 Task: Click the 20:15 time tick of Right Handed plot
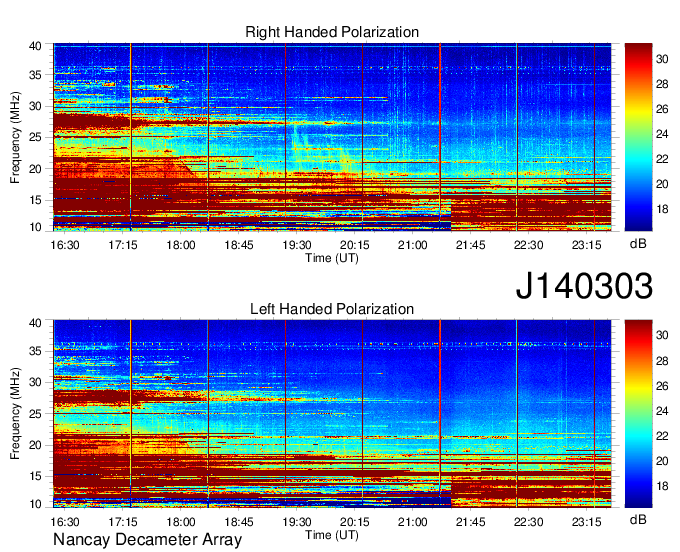tap(355, 245)
